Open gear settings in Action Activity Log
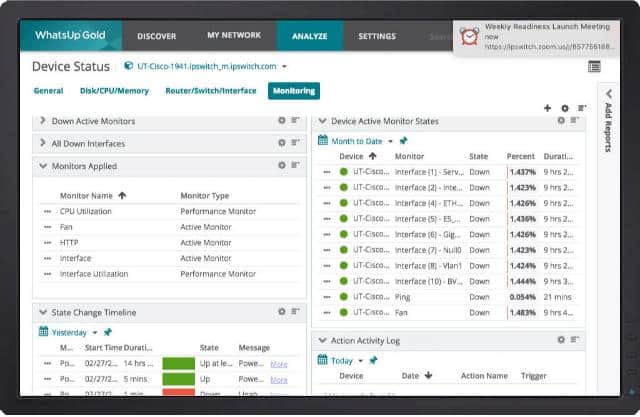The image size is (640, 417). (x=561, y=340)
